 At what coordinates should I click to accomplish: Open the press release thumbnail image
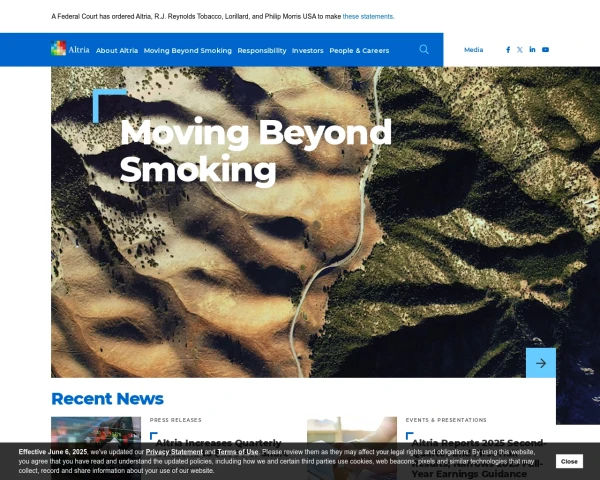coord(96,429)
